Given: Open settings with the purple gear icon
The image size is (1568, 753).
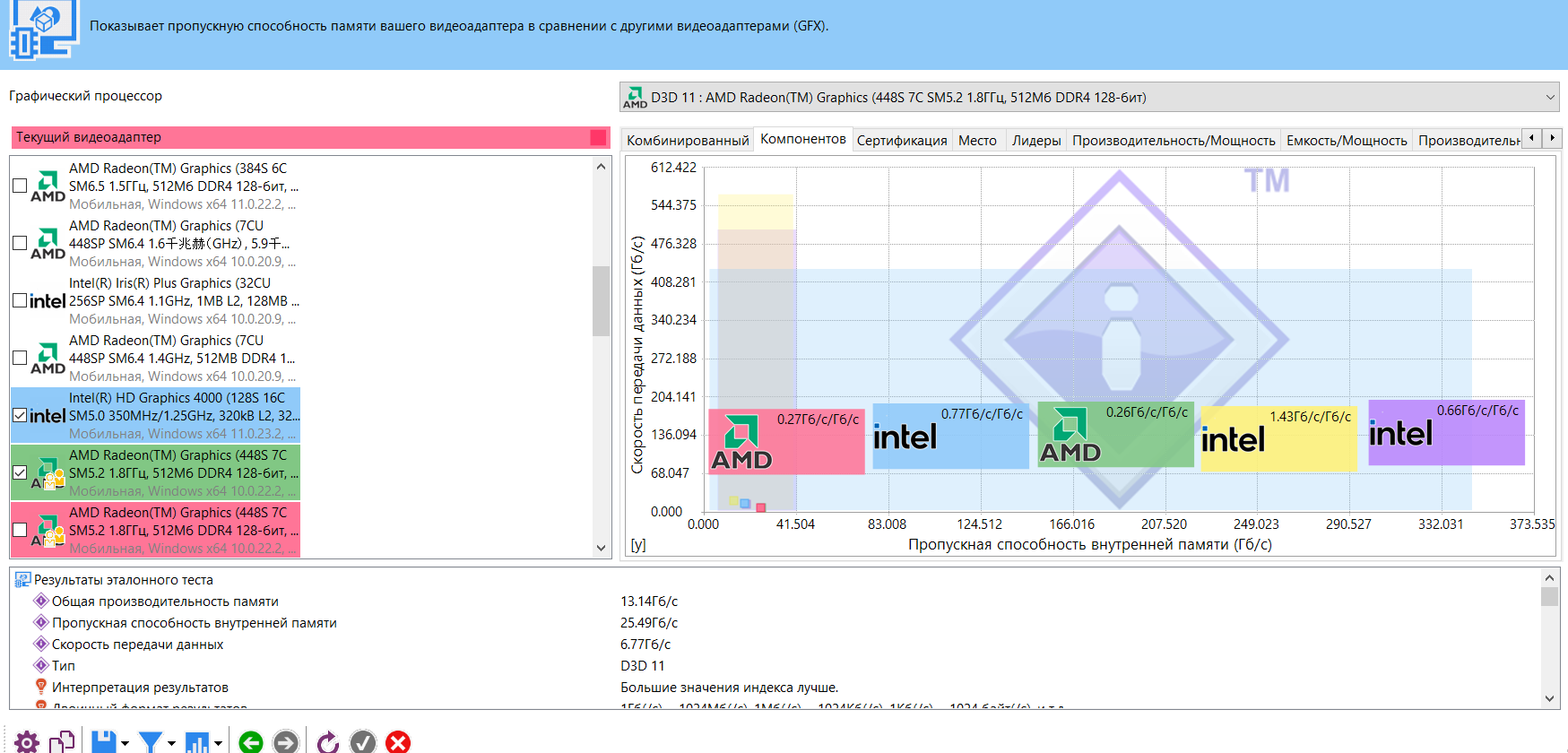Looking at the screenshot, I should coord(27,742).
